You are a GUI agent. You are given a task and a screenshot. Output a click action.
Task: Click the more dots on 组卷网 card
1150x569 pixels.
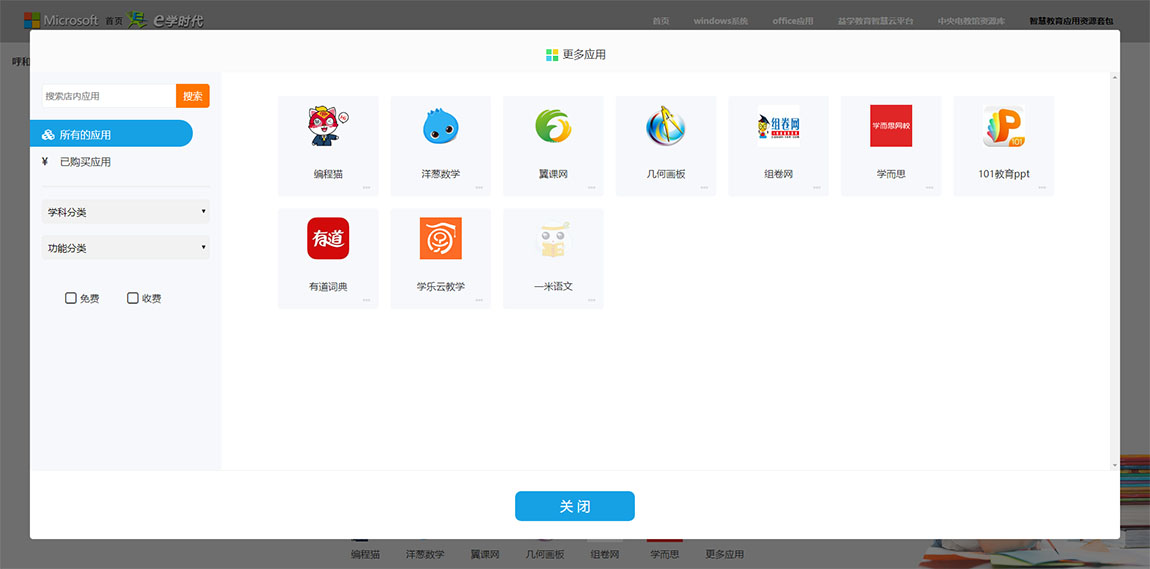[x=816, y=188]
